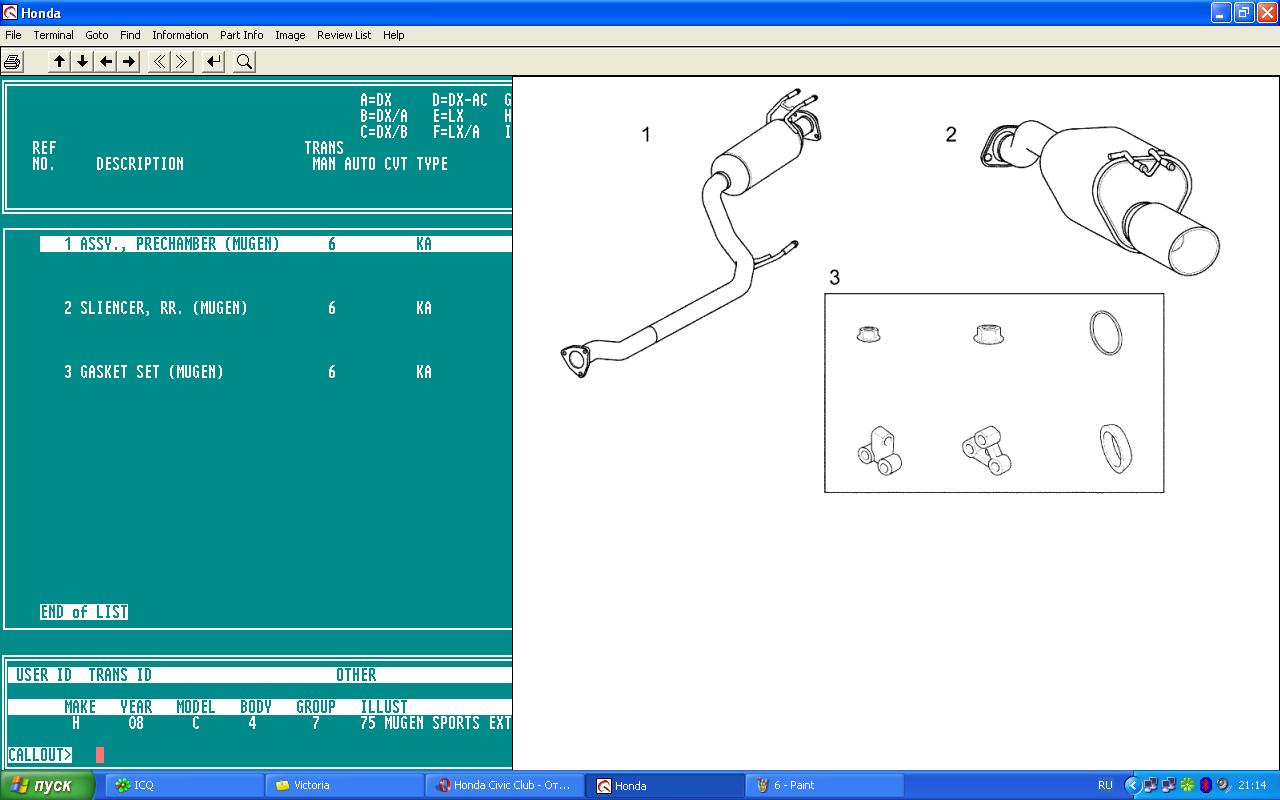The height and width of the screenshot is (800, 1280).
Task: Click the down arrow toolbar button
Action: (83, 62)
